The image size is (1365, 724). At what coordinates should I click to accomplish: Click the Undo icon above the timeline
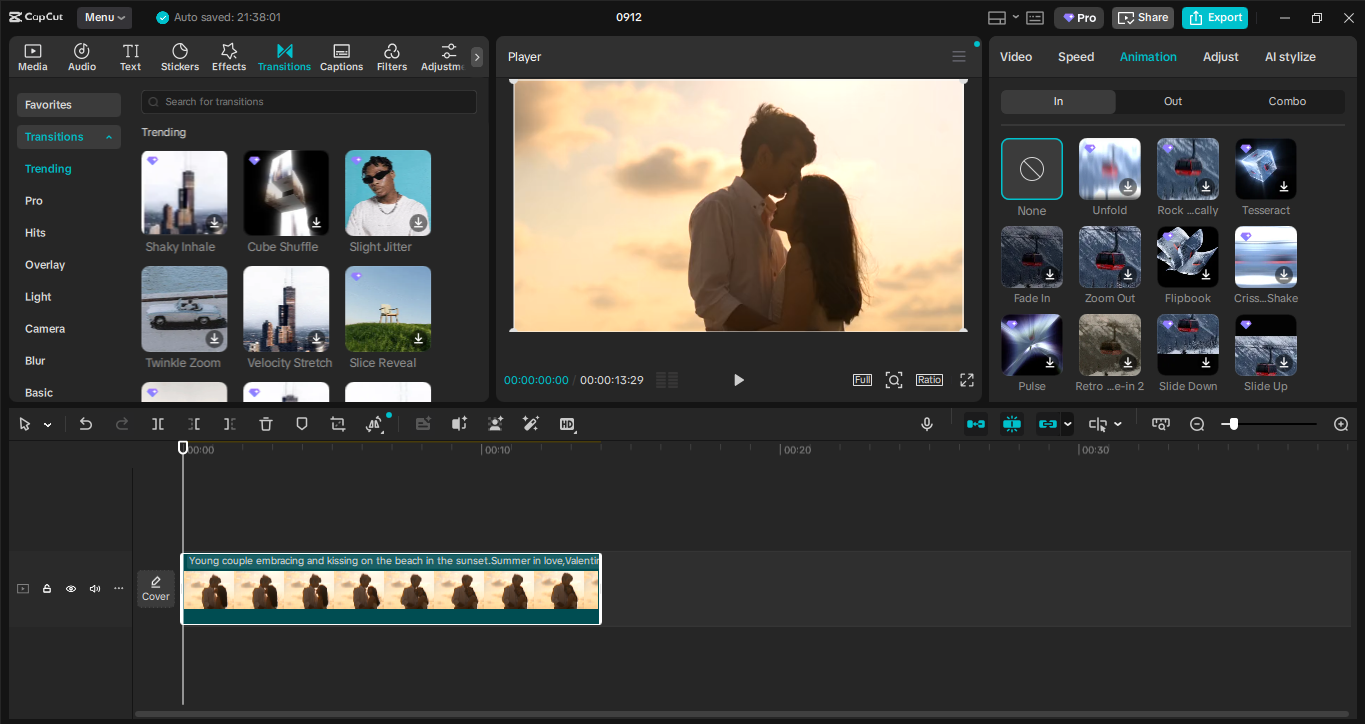[86, 424]
